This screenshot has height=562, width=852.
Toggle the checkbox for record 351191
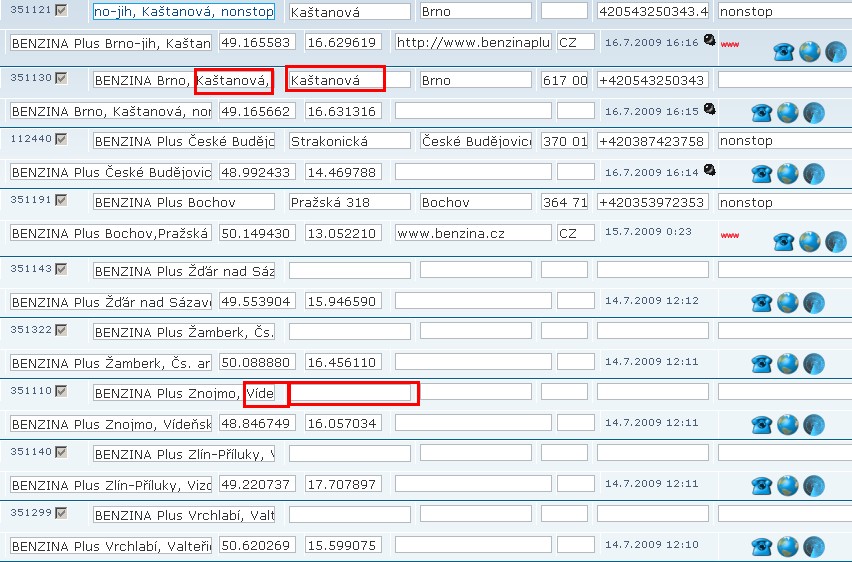[61, 200]
